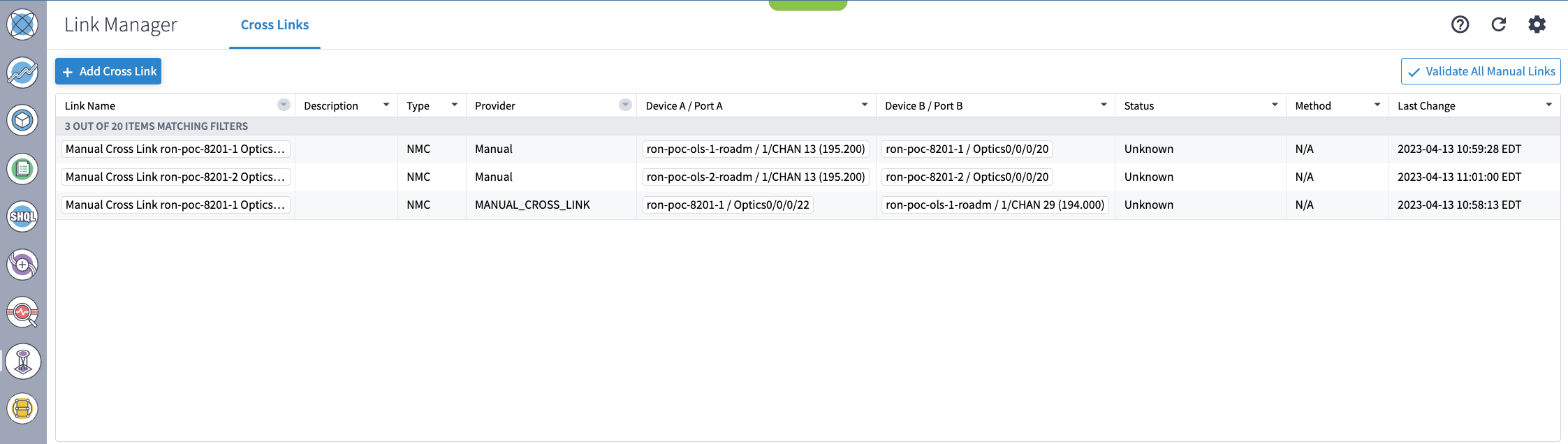Open the Link Name column filter

click(284, 105)
